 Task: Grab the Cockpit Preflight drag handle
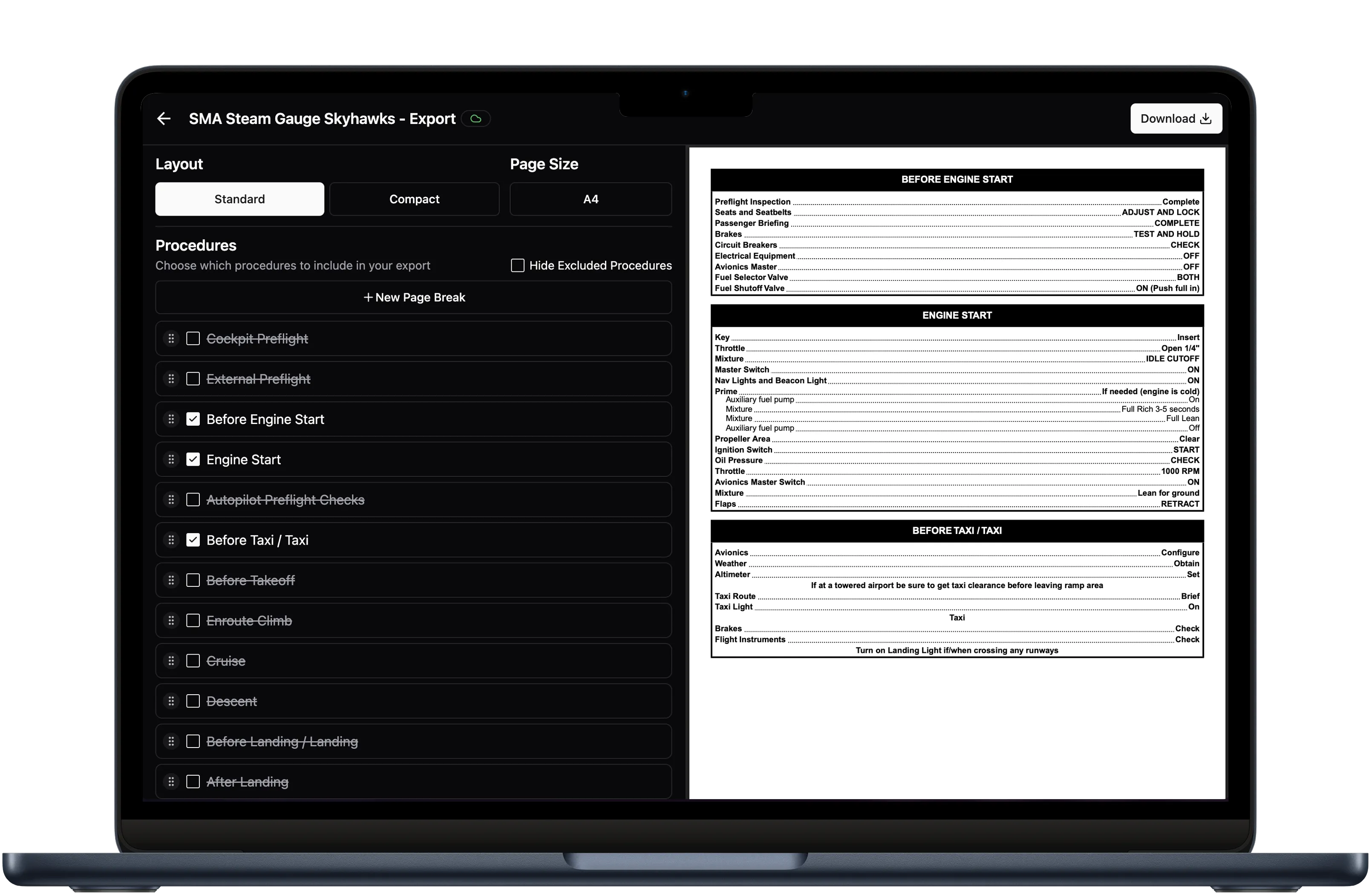click(171, 339)
